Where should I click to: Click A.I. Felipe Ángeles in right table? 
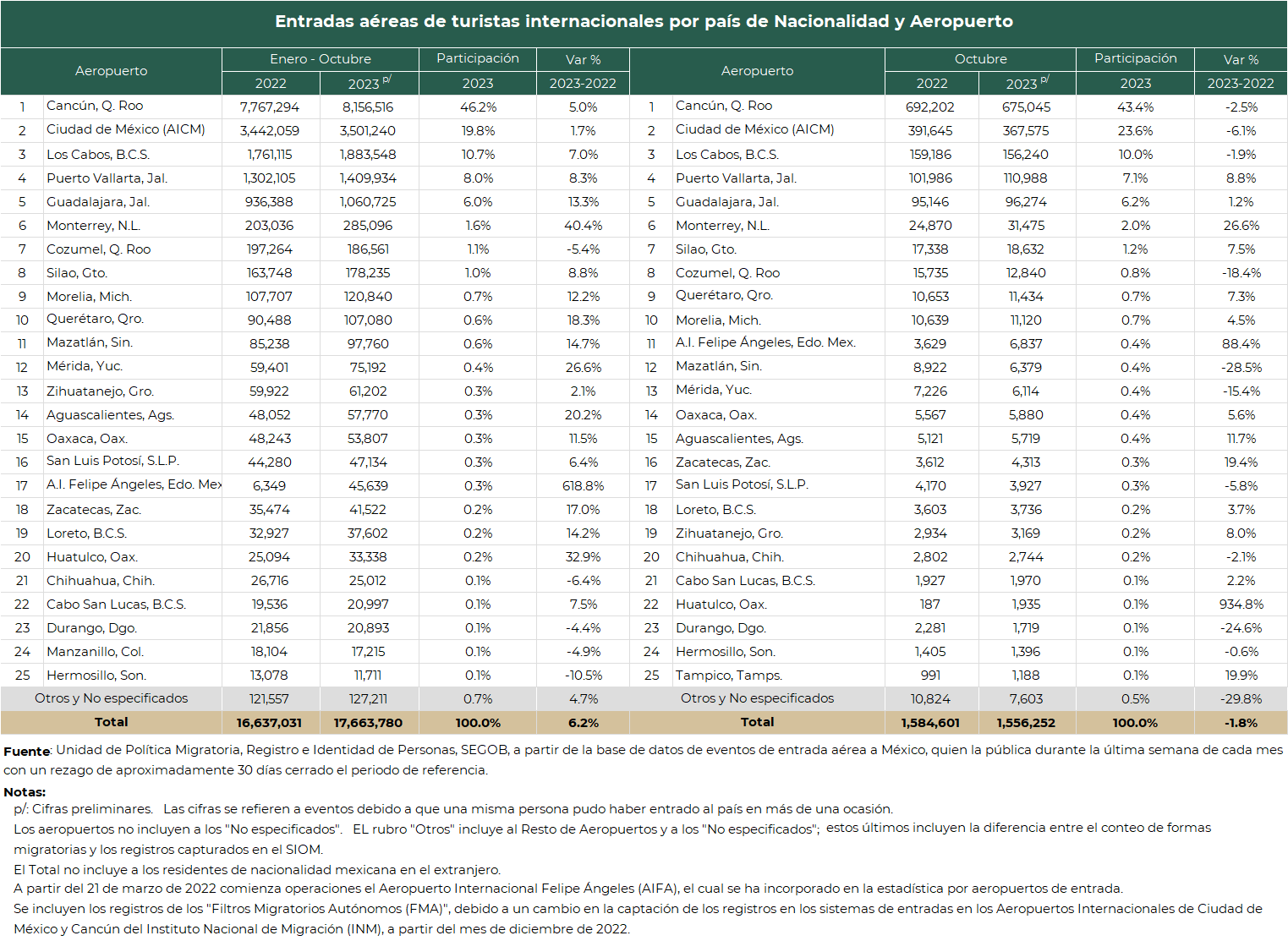tap(765, 342)
